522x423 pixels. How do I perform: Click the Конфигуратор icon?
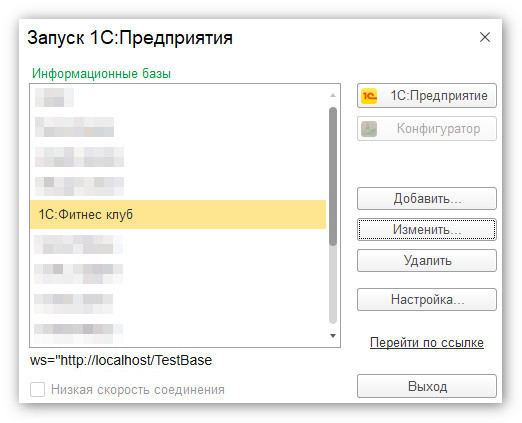369,129
